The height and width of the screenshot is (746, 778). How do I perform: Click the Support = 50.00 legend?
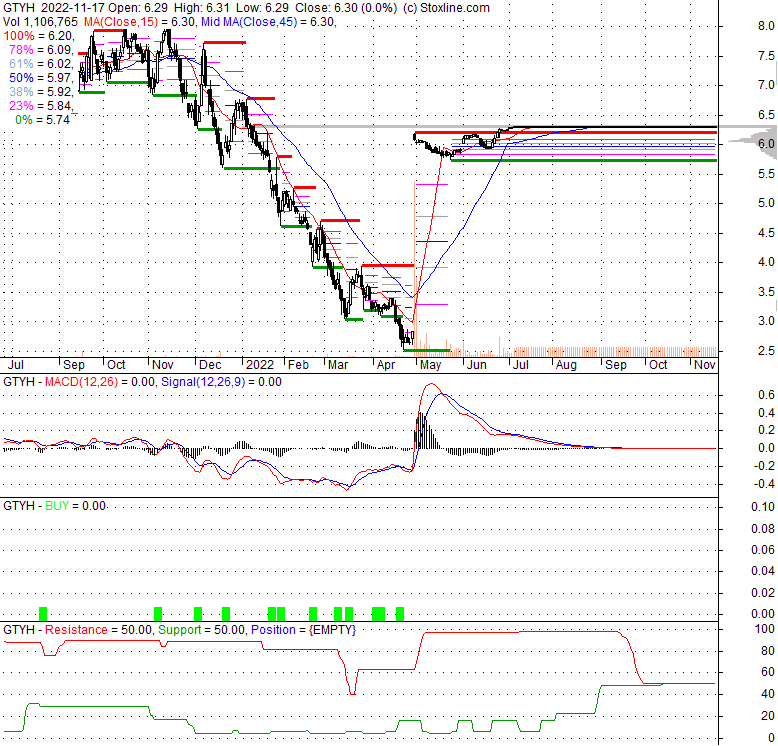201,630
